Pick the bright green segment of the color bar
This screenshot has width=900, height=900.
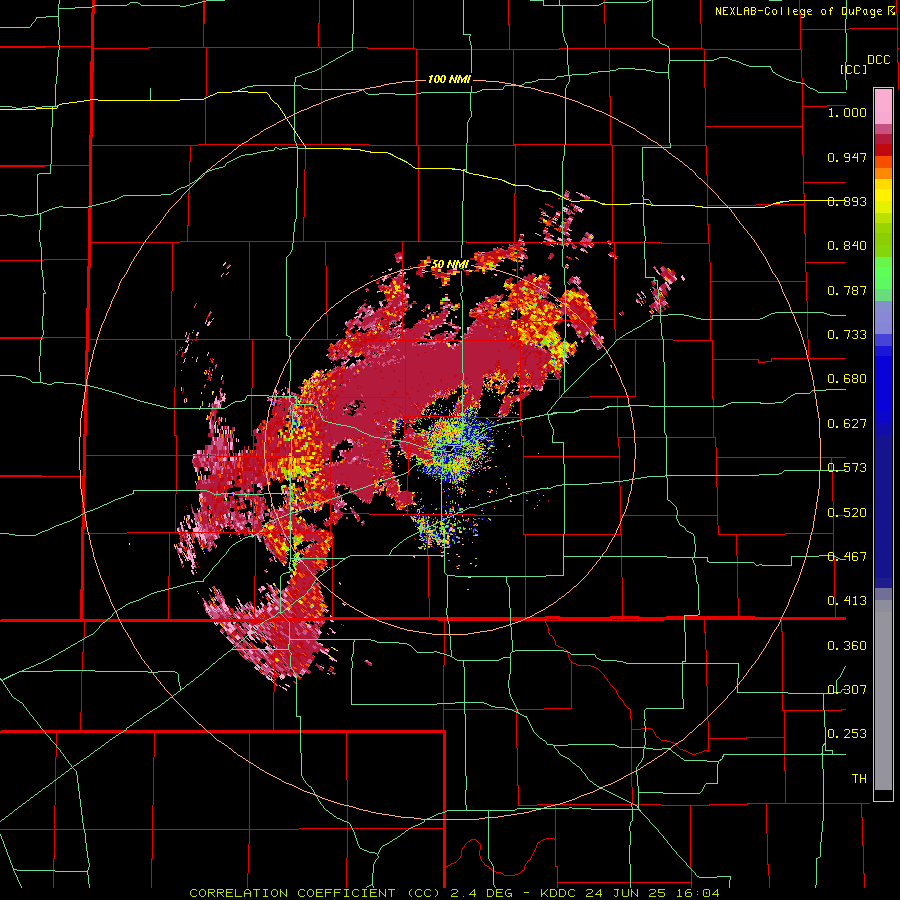(x=883, y=273)
